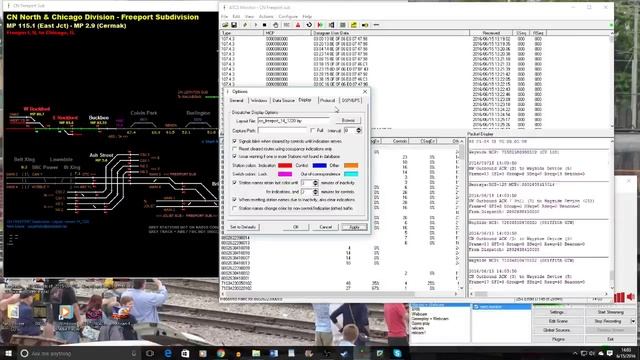Open dropdown arrow beside Stop Recording
Screen dimensions: 640x360
pos(633,321)
